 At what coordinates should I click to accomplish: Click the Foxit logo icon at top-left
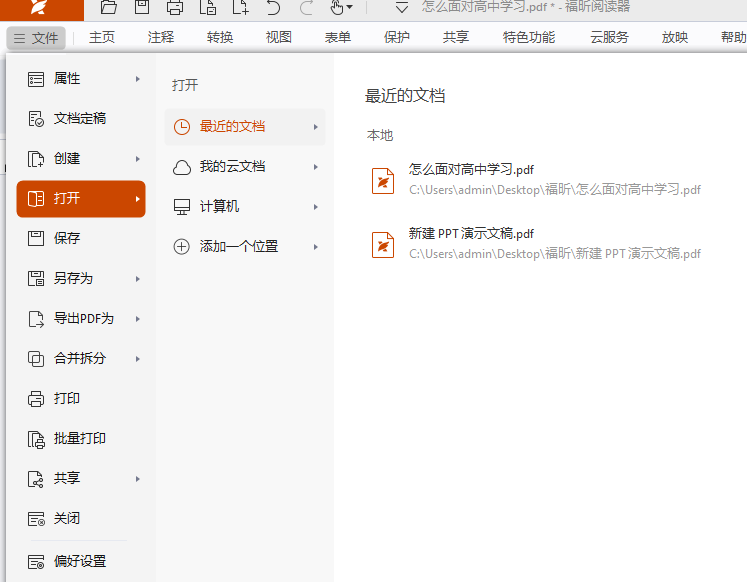pos(38,7)
